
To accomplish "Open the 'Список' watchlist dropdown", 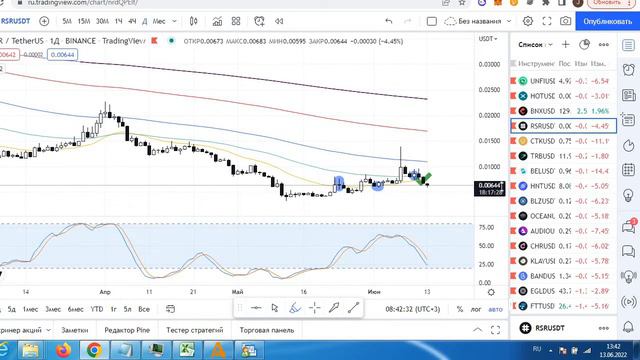I will (535, 44).
